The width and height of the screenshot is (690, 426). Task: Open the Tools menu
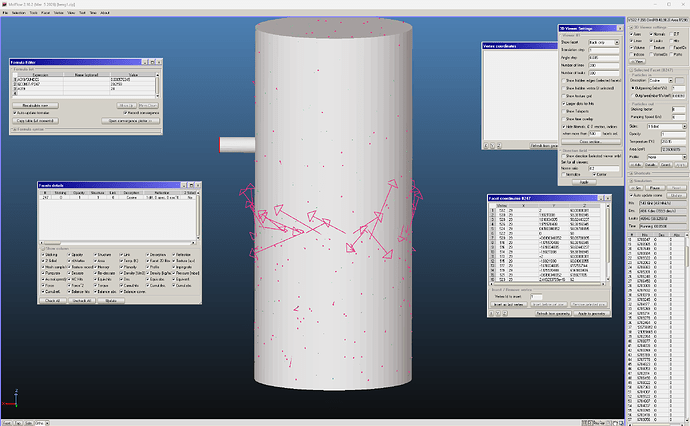(x=33, y=13)
